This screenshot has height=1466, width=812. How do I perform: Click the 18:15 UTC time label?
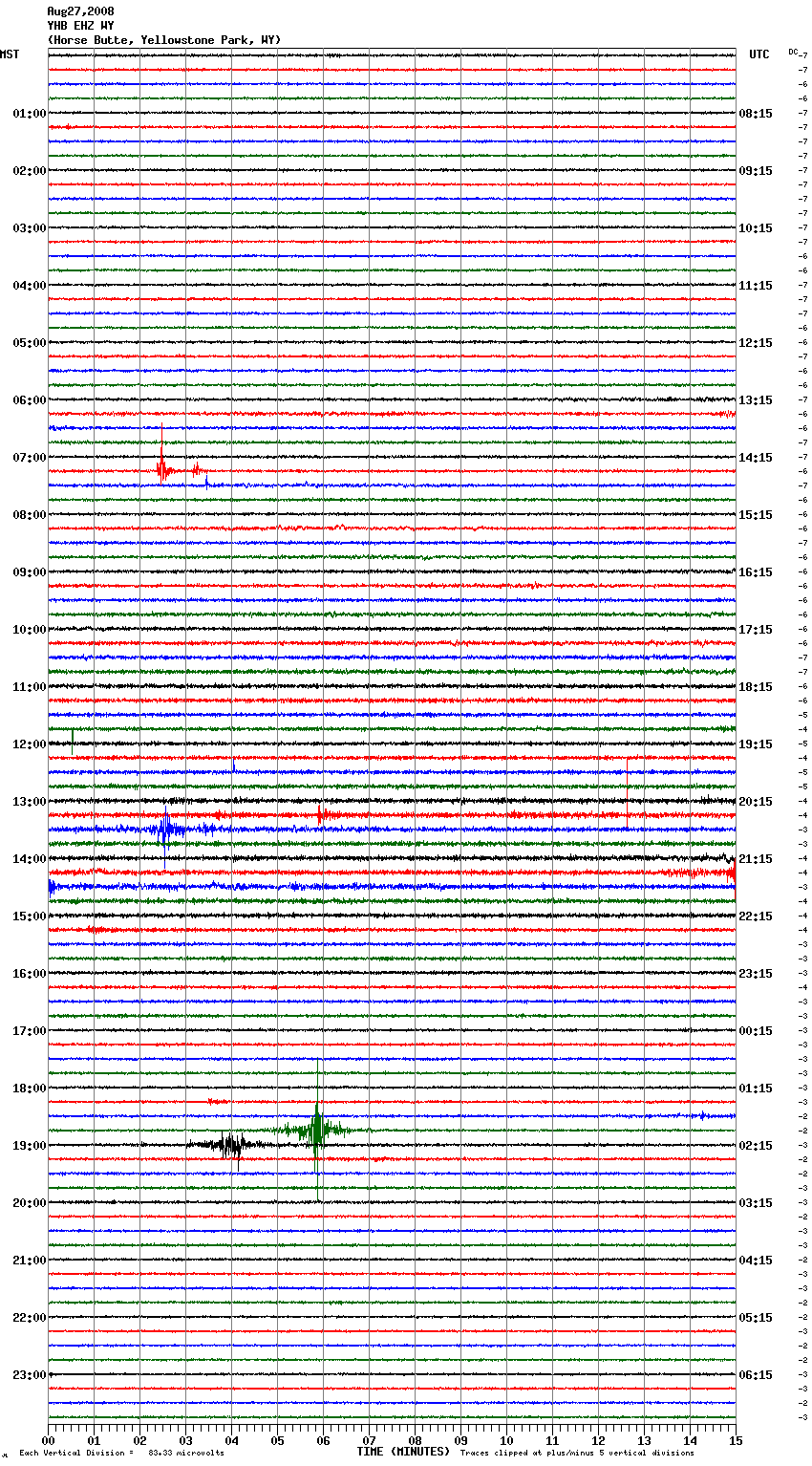pos(756,687)
